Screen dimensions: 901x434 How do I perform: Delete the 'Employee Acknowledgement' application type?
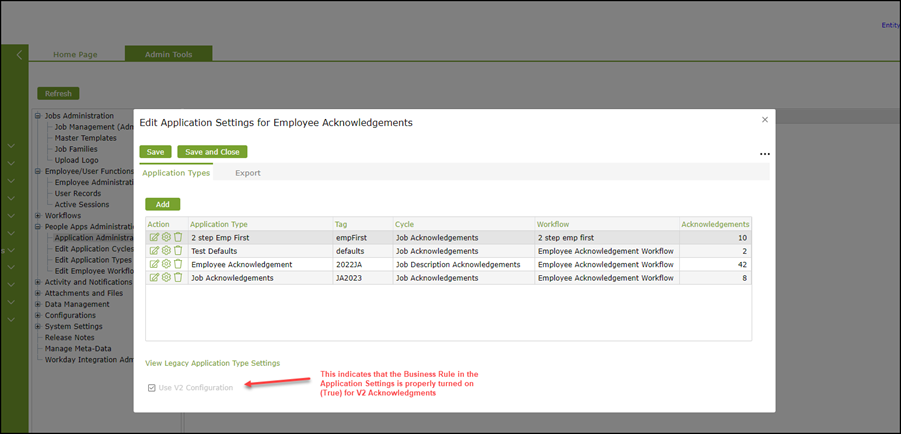(x=178, y=264)
